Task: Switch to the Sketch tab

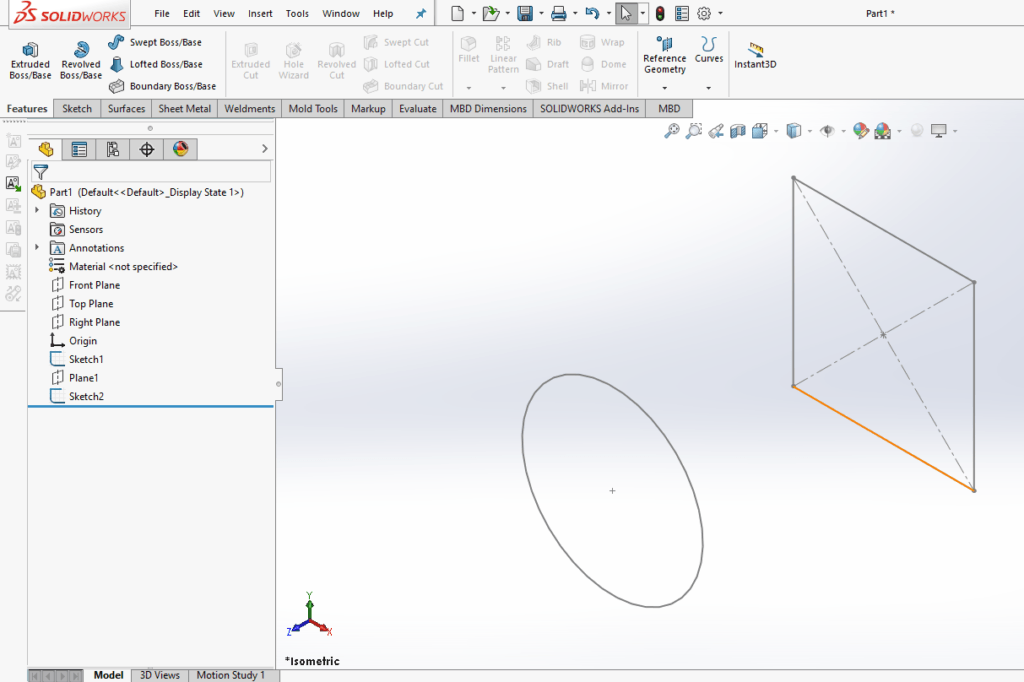Action: click(77, 108)
